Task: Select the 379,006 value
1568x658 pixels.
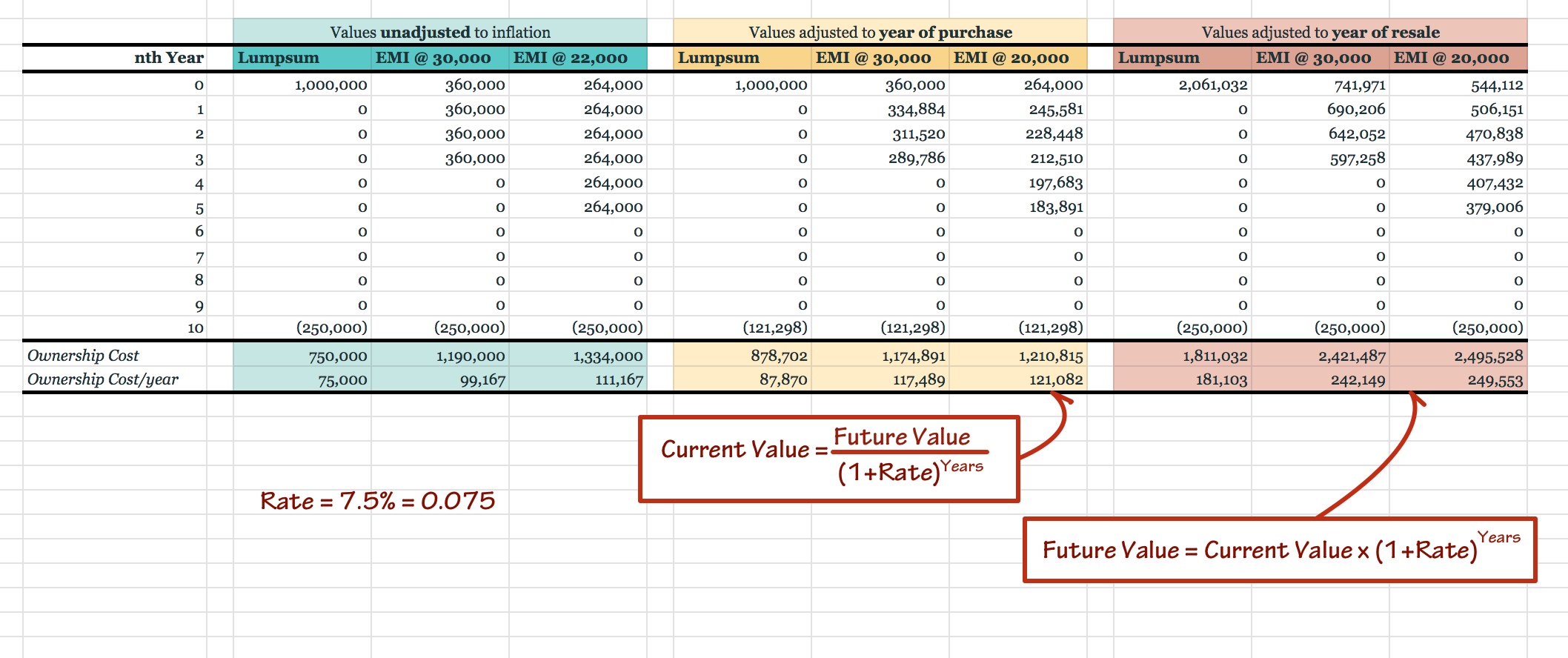Action: click(x=1495, y=207)
